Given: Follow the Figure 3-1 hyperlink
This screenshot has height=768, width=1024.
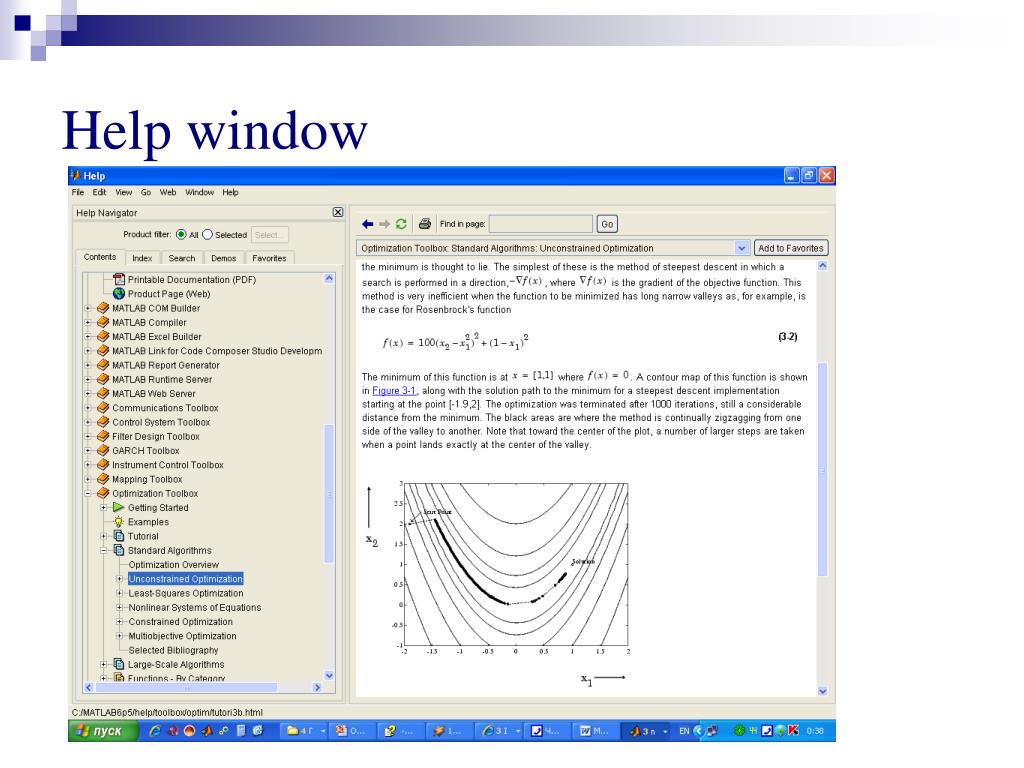Looking at the screenshot, I should (x=394, y=391).
